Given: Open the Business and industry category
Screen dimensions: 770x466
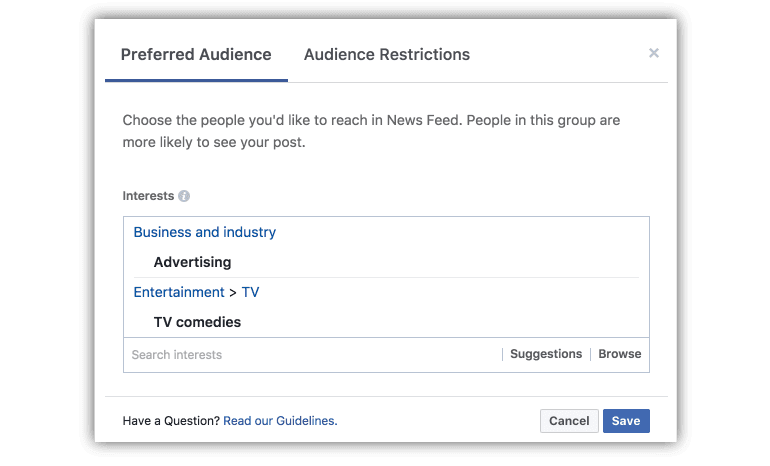Looking at the screenshot, I should click(x=204, y=232).
